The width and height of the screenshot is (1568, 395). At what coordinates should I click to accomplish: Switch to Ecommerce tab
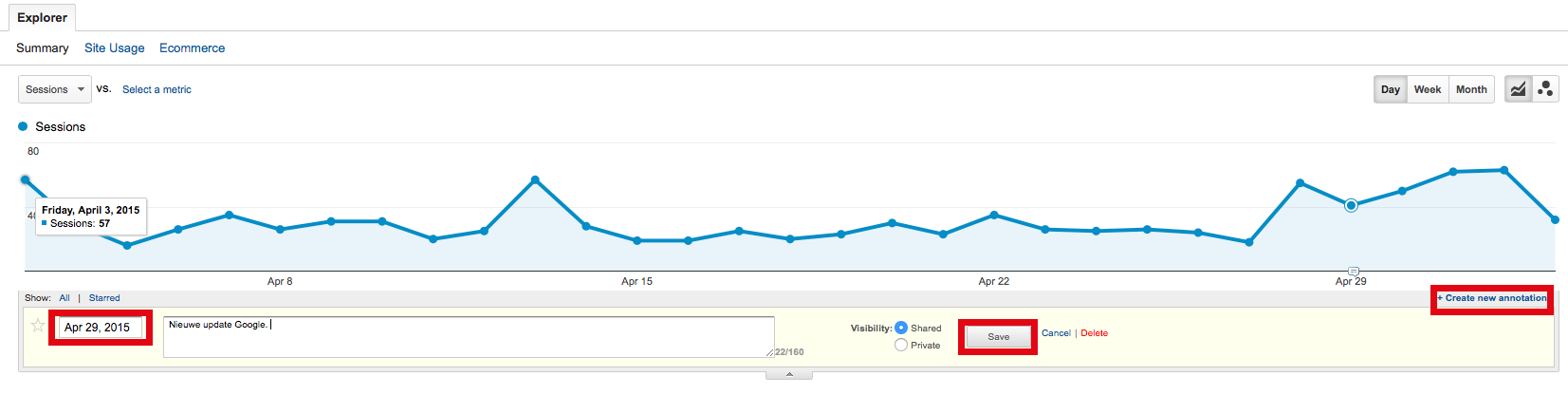click(193, 47)
